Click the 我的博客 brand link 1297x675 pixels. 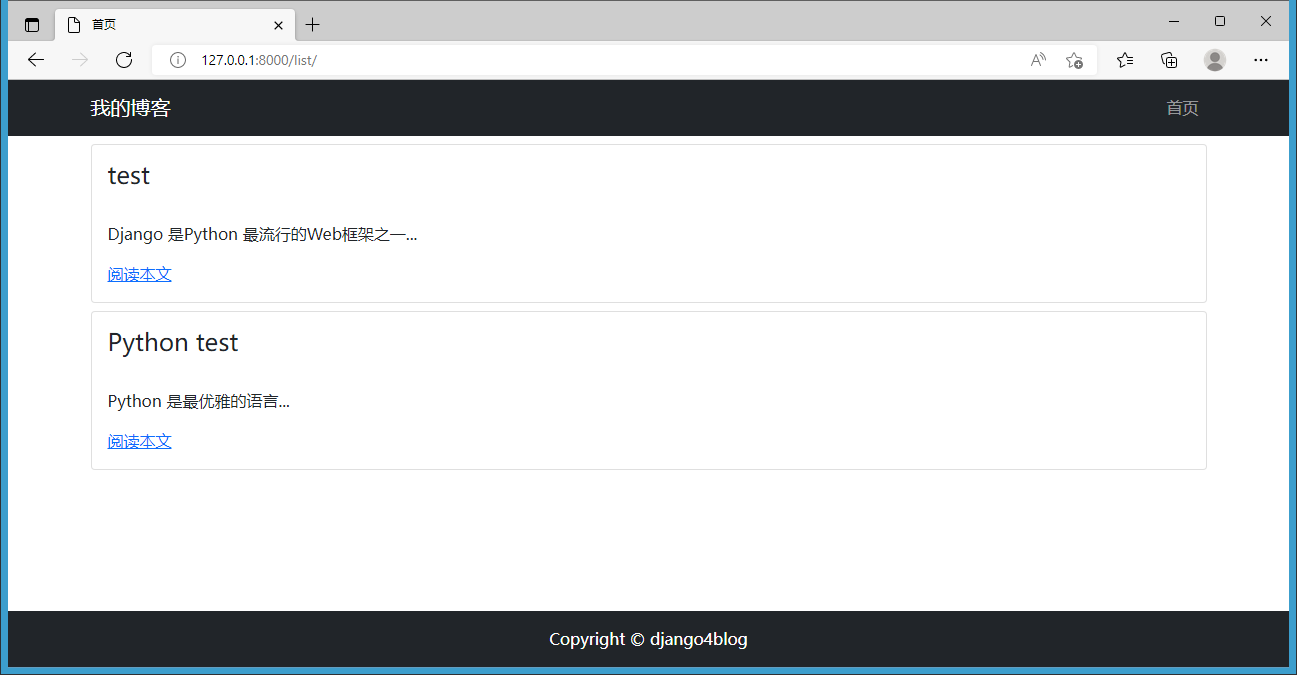click(x=131, y=108)
